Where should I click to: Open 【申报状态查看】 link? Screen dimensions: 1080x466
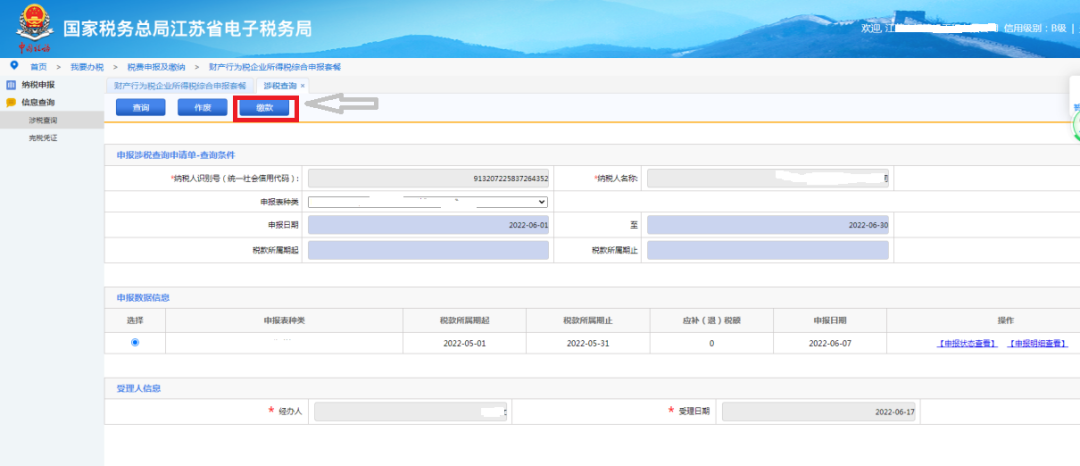[x=967, y=343]
